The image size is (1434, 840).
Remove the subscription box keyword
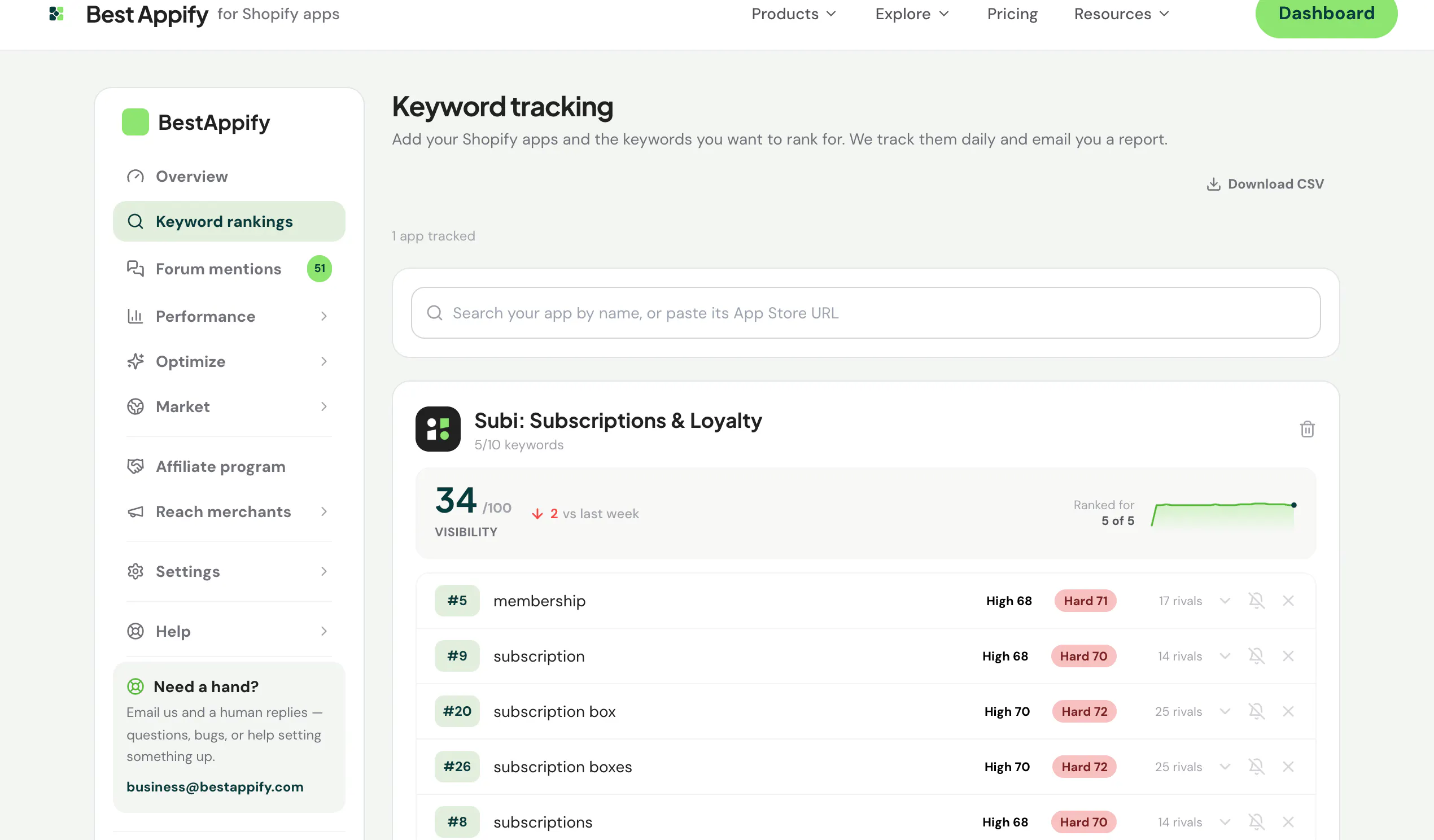coord(1288,711)
